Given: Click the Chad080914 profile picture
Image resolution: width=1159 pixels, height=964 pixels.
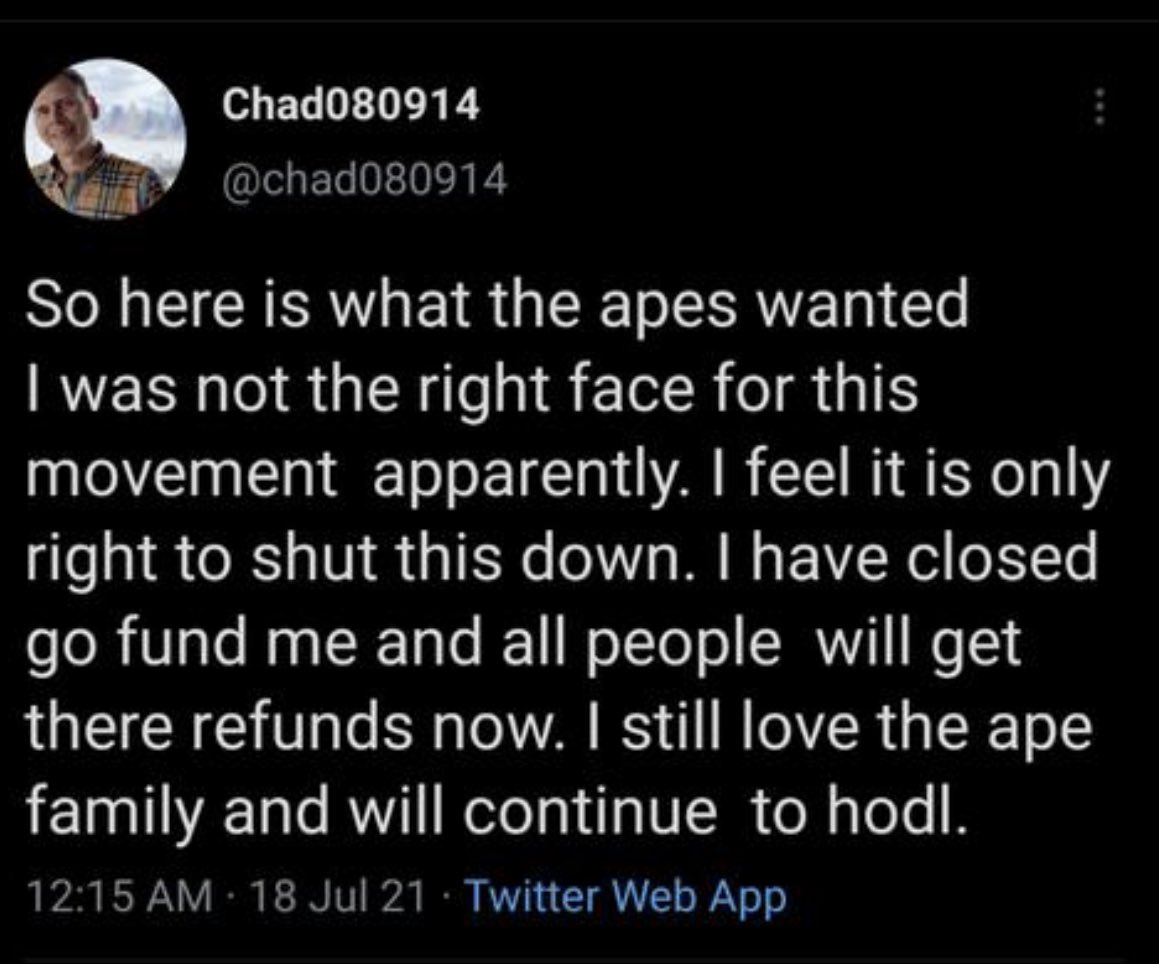Looking at the screenshot, I should coord(105,138).
